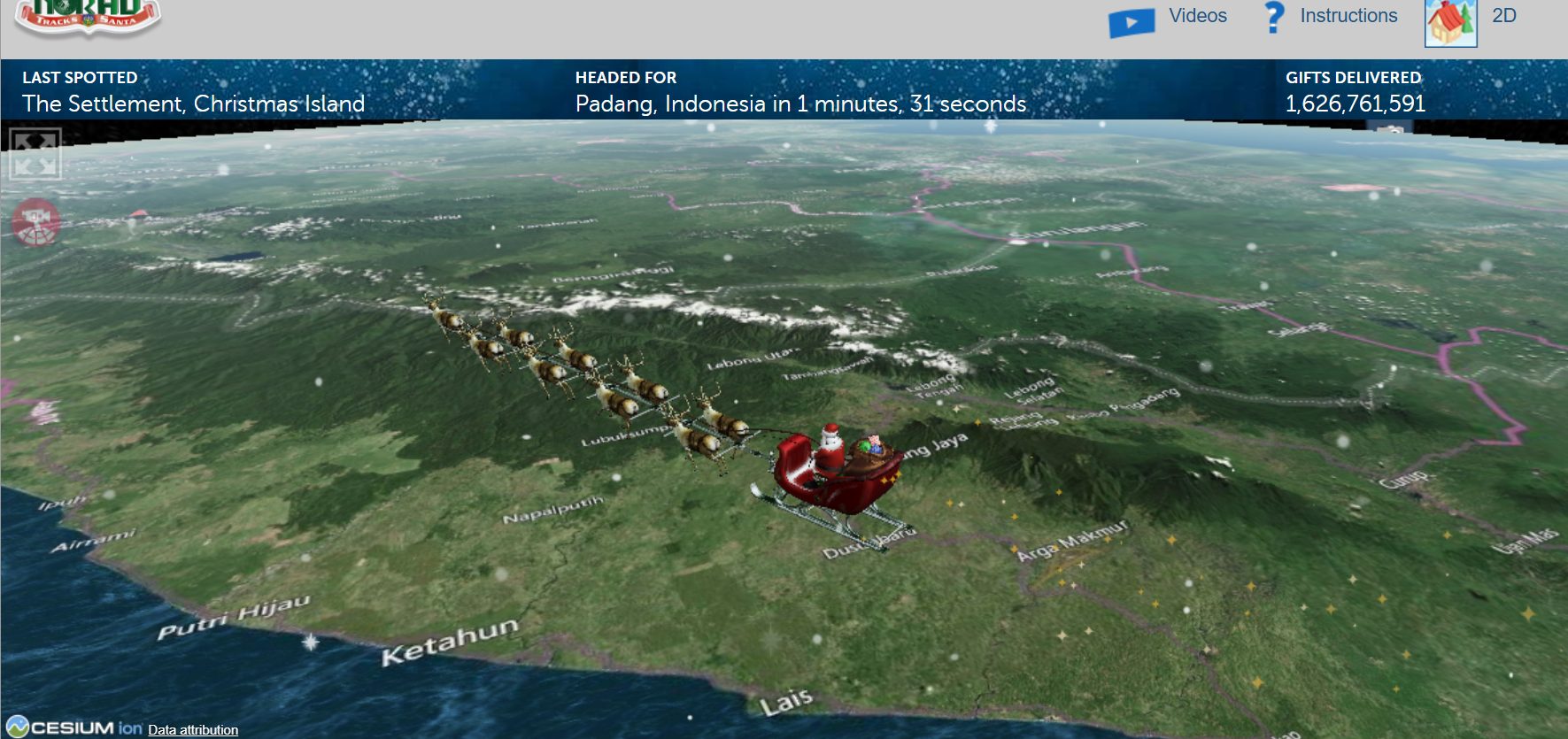Open the Videos menu item
Screen dimensions: 1568x739
click(x=1197, y=16)
